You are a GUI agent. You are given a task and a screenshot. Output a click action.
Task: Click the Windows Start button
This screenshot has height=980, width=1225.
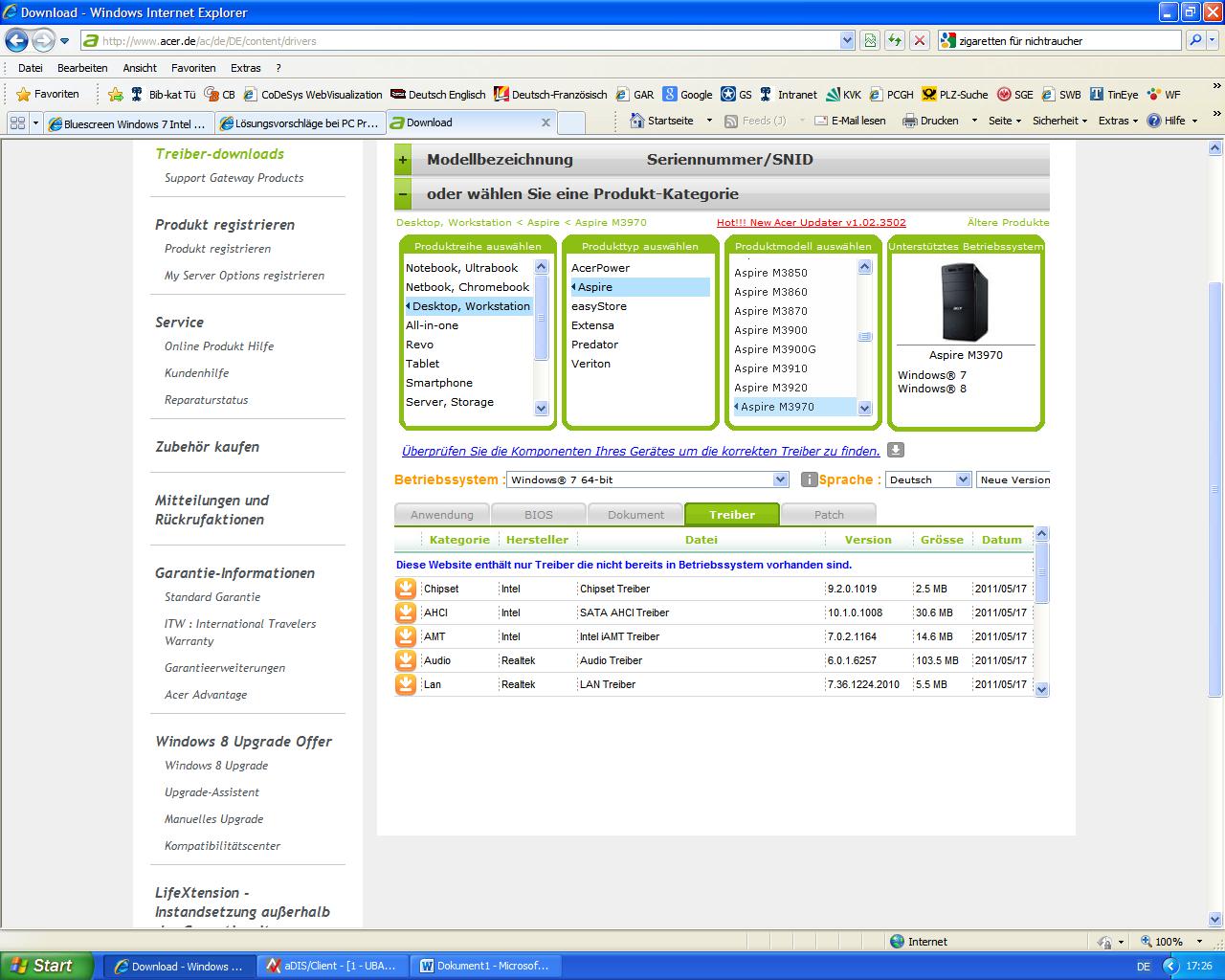tap(46, 966)
